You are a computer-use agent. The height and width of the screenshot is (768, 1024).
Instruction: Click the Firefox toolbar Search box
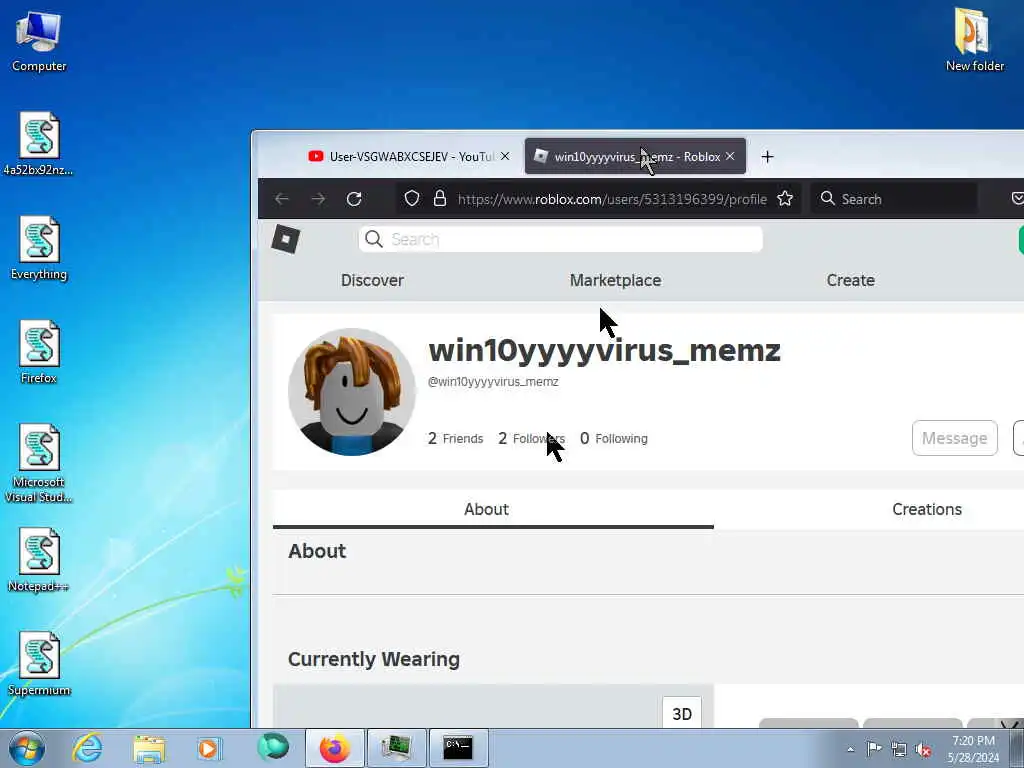pos(893,199)
